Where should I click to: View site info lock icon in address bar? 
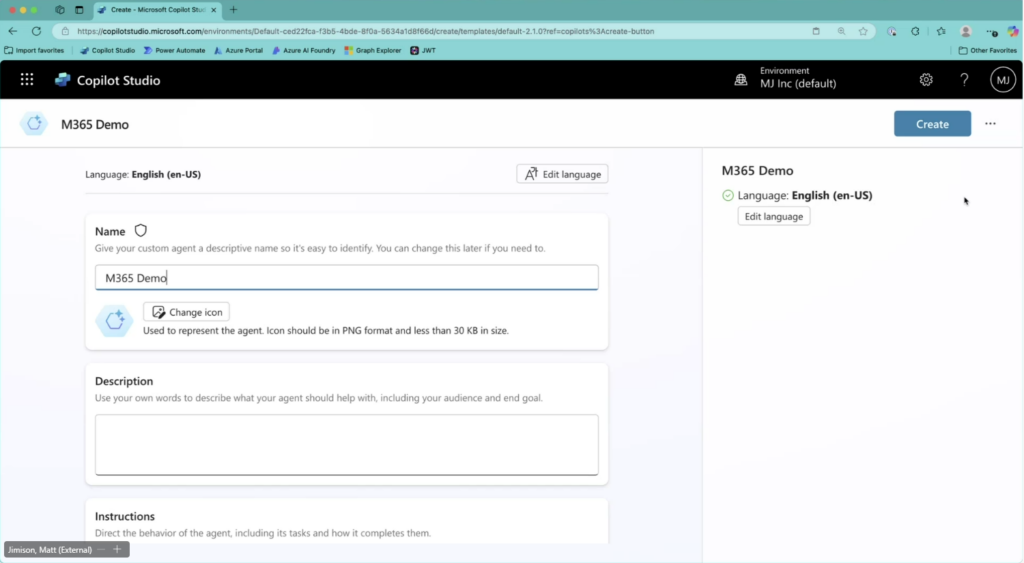pos(65,31)
